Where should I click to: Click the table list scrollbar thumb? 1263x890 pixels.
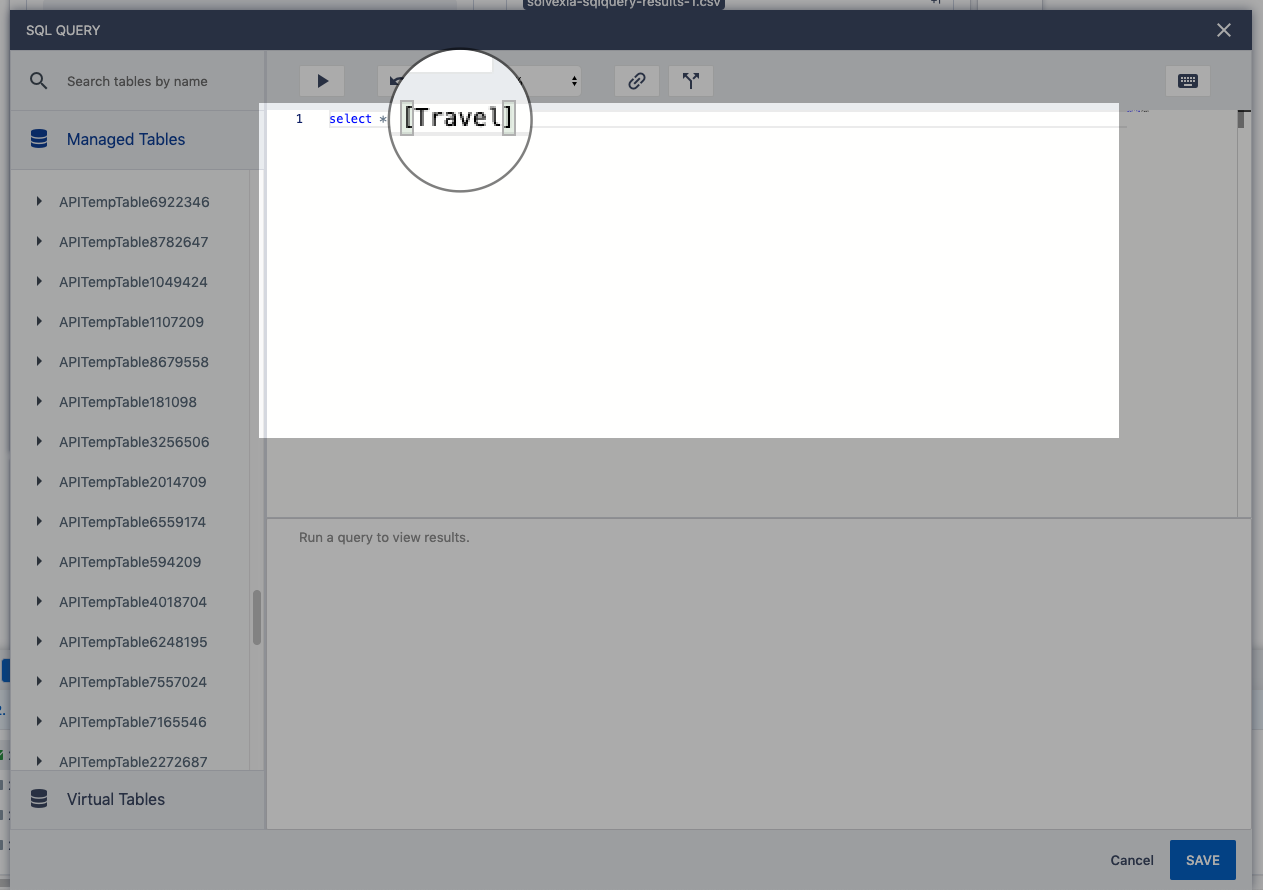pos(257,617)
